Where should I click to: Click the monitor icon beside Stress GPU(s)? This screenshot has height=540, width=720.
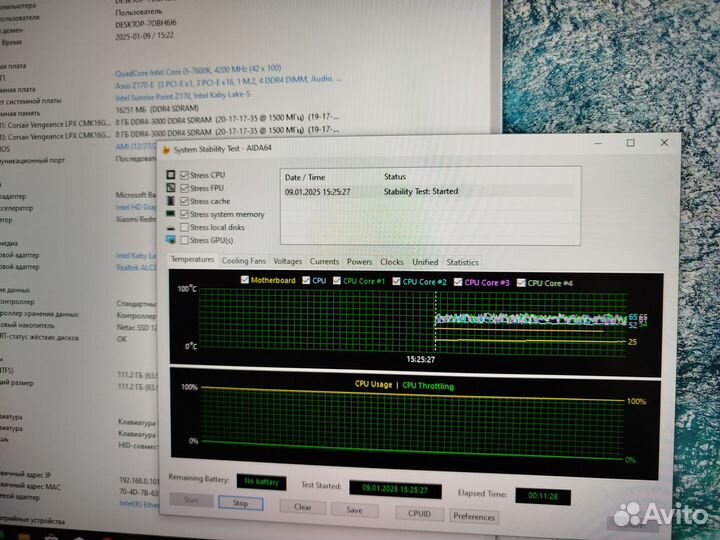[171, 240]
